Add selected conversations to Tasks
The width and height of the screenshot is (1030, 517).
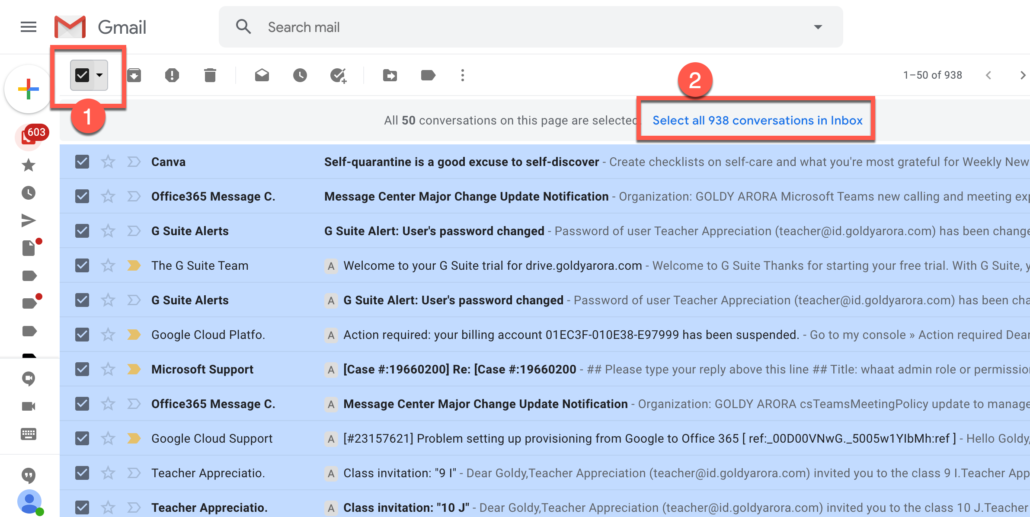coord(338,76)
